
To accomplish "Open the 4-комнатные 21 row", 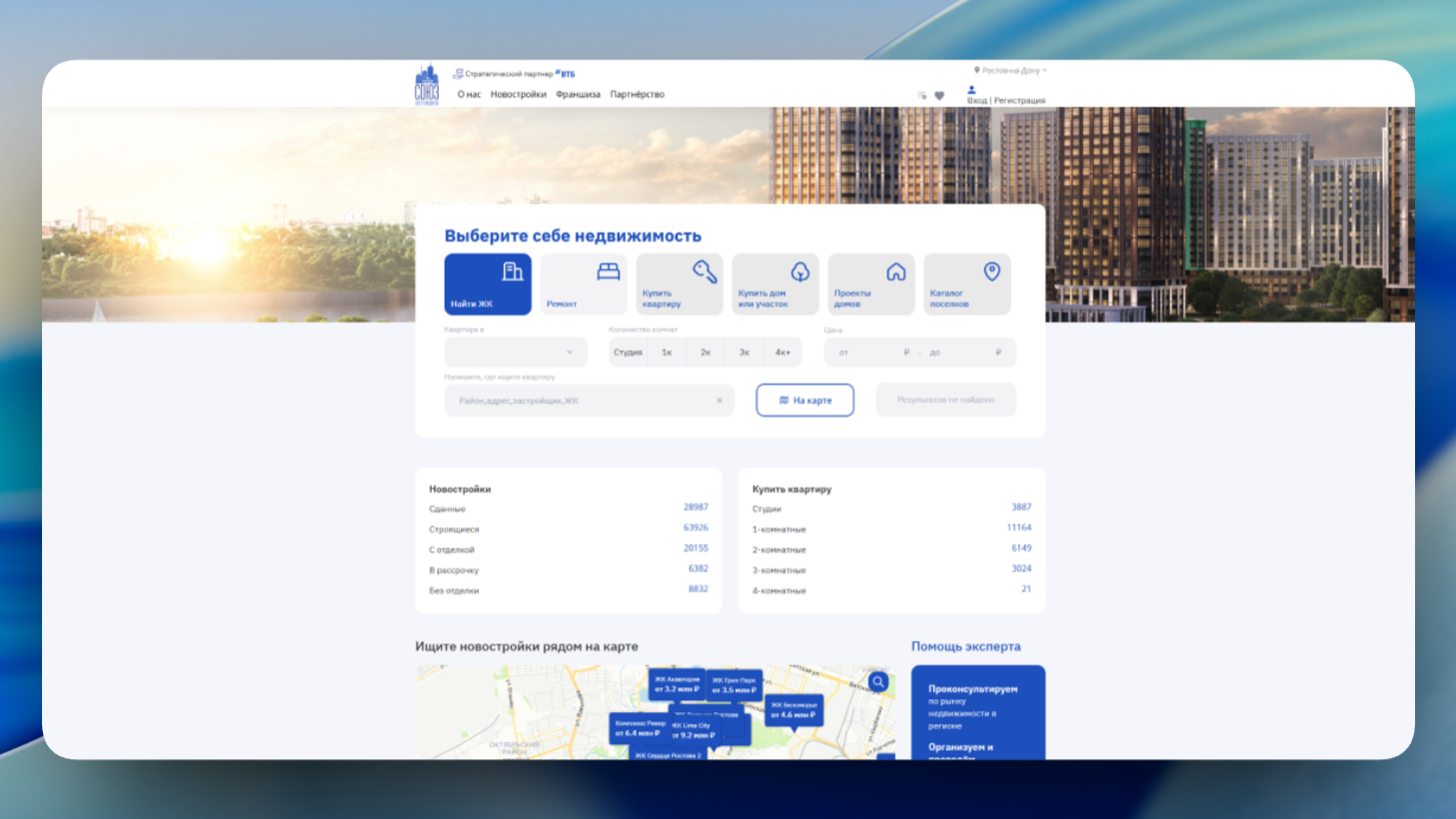I will point(891,590).
